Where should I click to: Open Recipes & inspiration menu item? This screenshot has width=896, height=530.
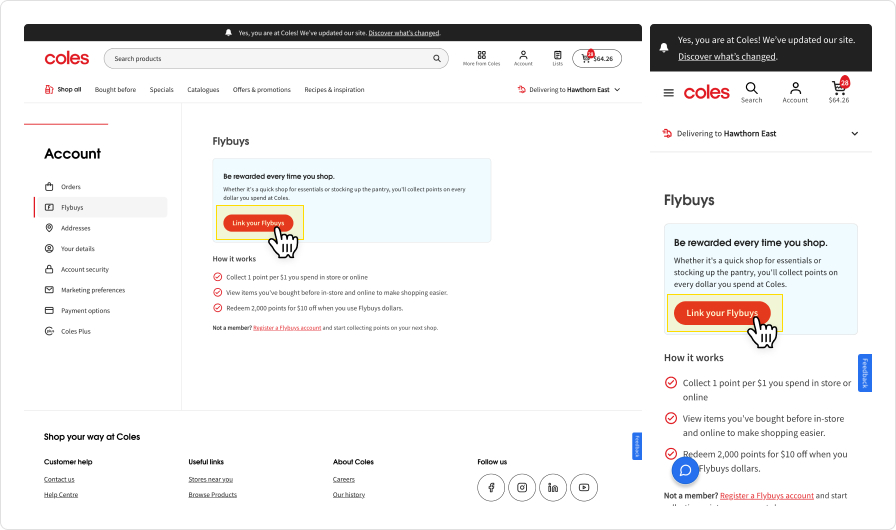click(x=334, y=90)
